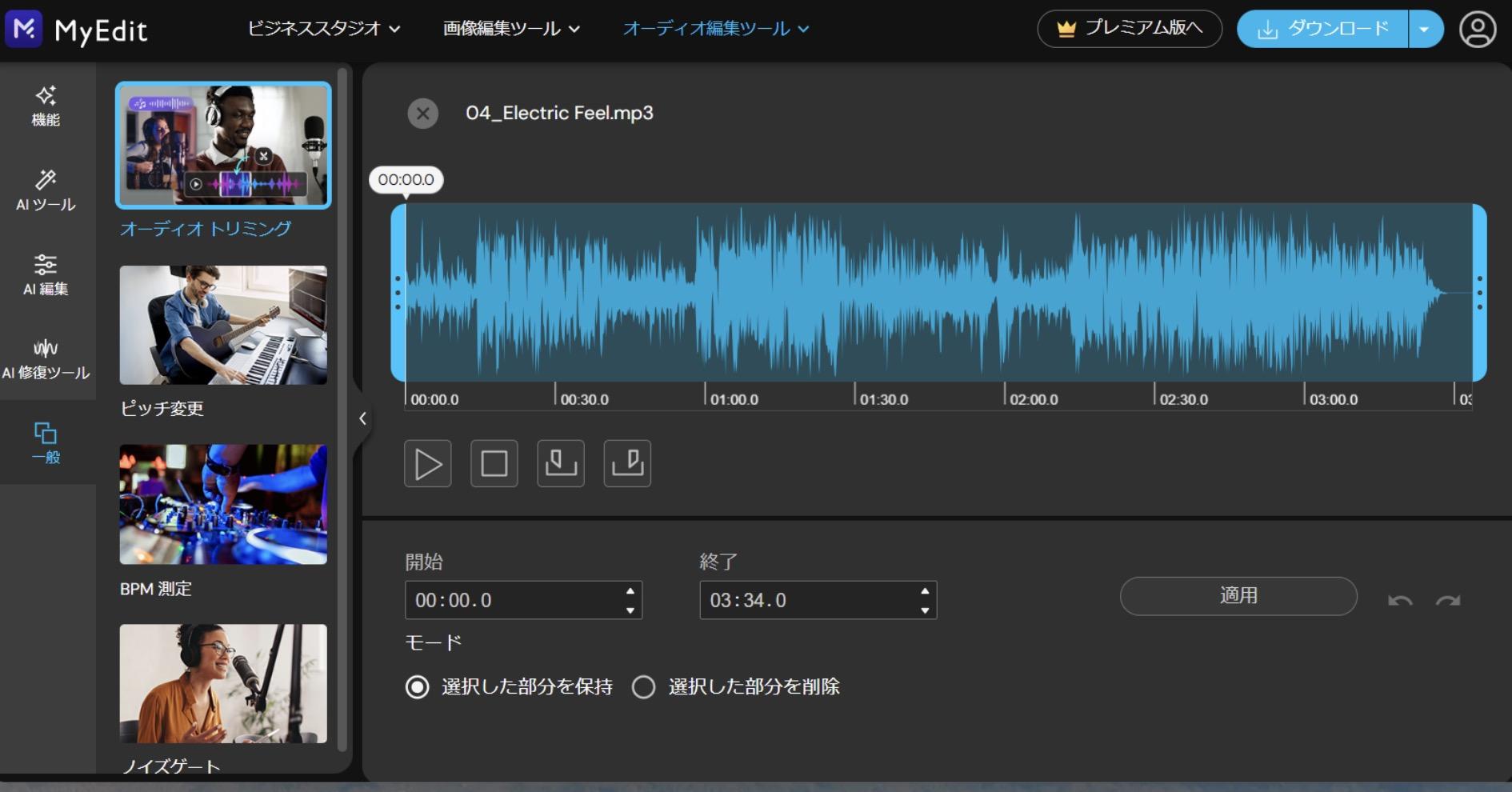Click the 00:00.0 playhead marker bubble
The width and height of the screenshot is (1512, 792).
(x=406, y=180)
